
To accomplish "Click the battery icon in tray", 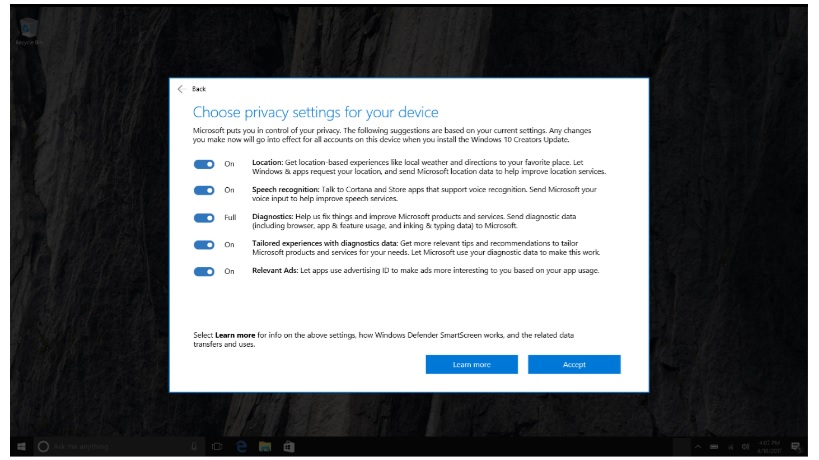I will pos(714,447).
